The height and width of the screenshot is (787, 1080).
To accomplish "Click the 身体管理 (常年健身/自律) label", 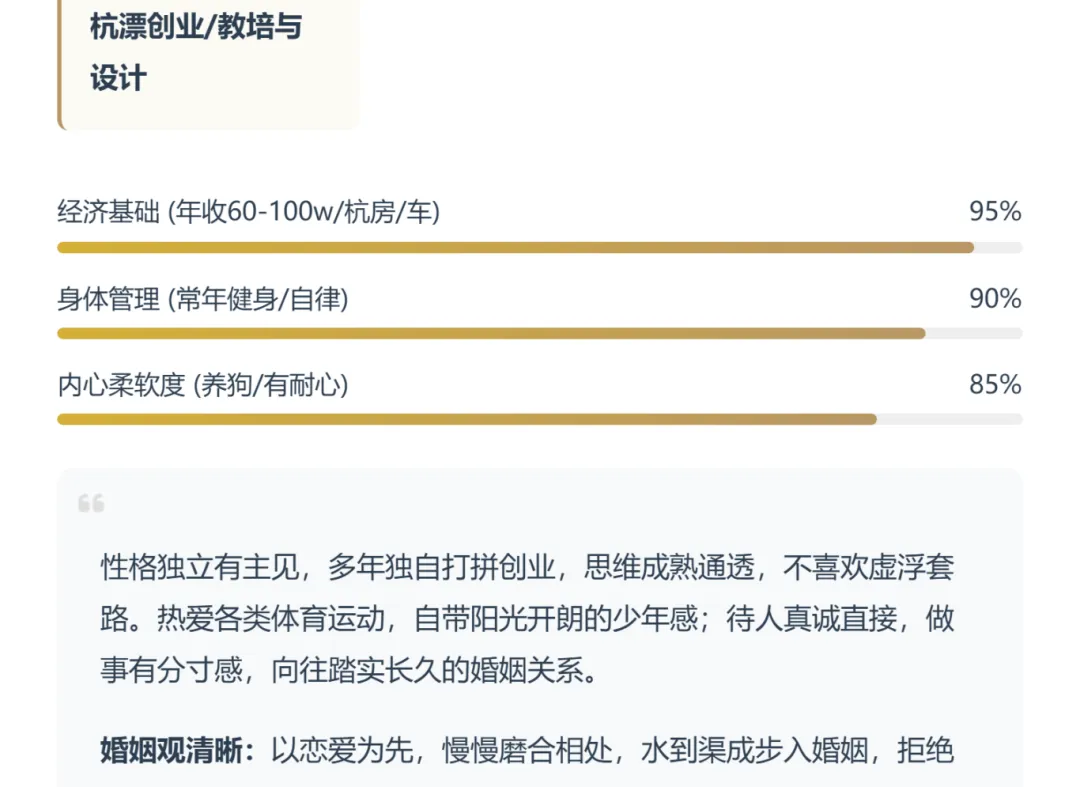I will [203, 300].
